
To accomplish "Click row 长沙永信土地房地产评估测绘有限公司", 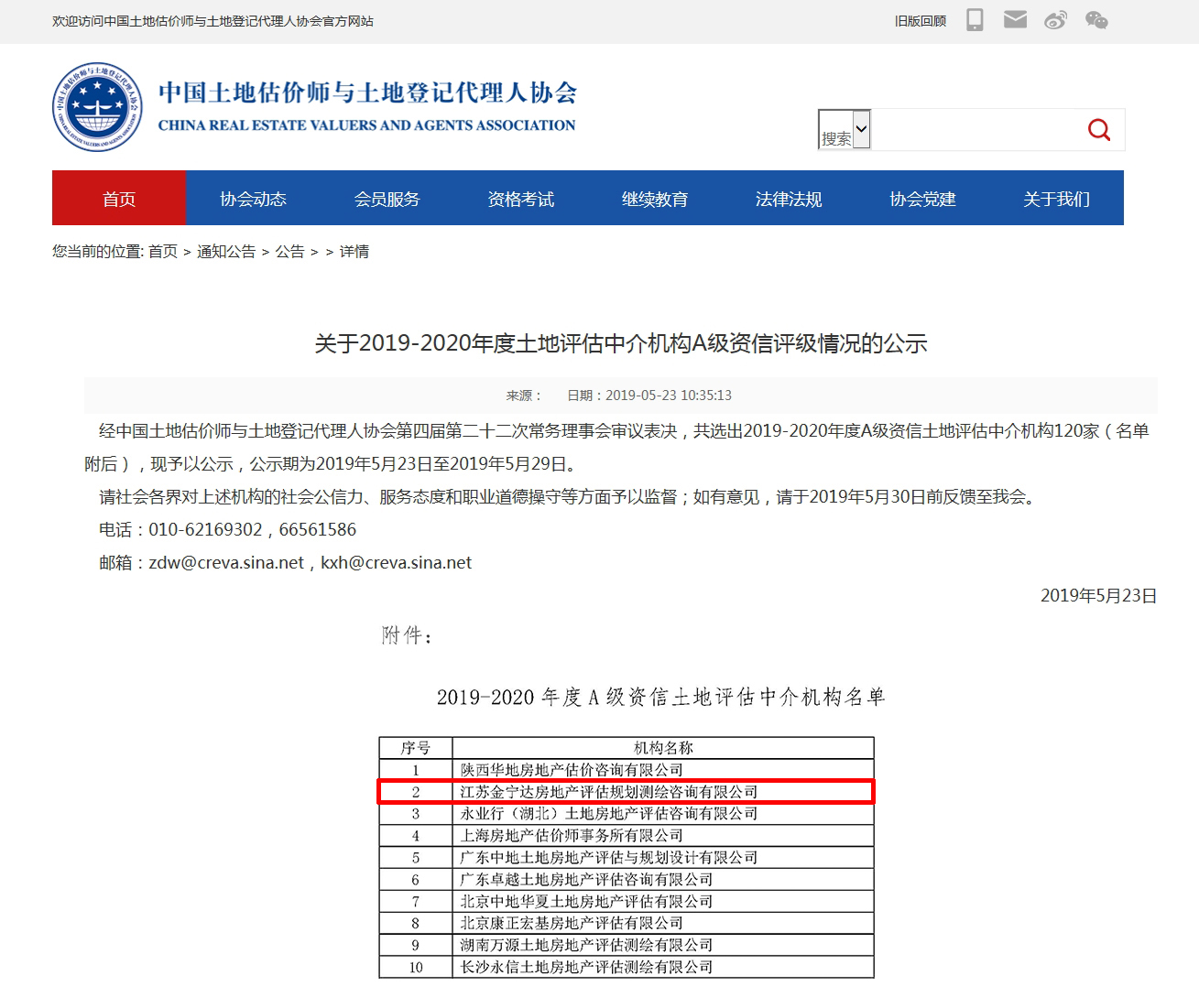I will 627,968.
